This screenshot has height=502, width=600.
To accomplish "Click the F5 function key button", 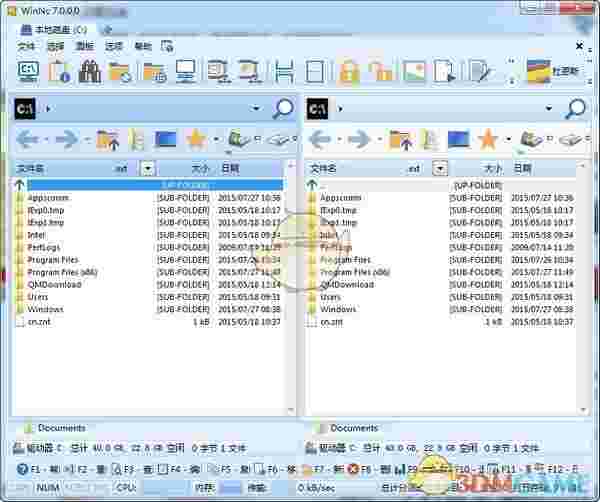I will point(228,469).
